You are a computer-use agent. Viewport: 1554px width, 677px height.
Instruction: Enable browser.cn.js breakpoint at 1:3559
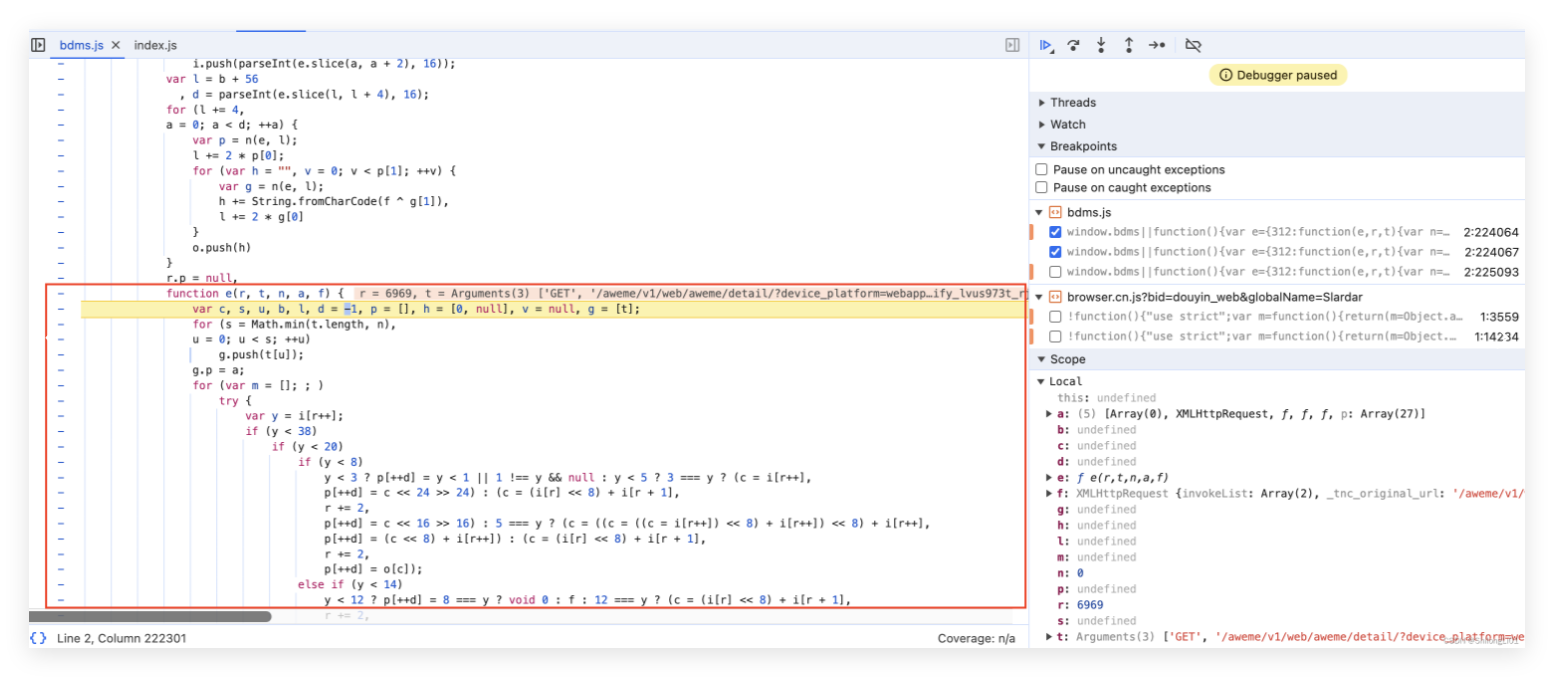point(1055,317)
